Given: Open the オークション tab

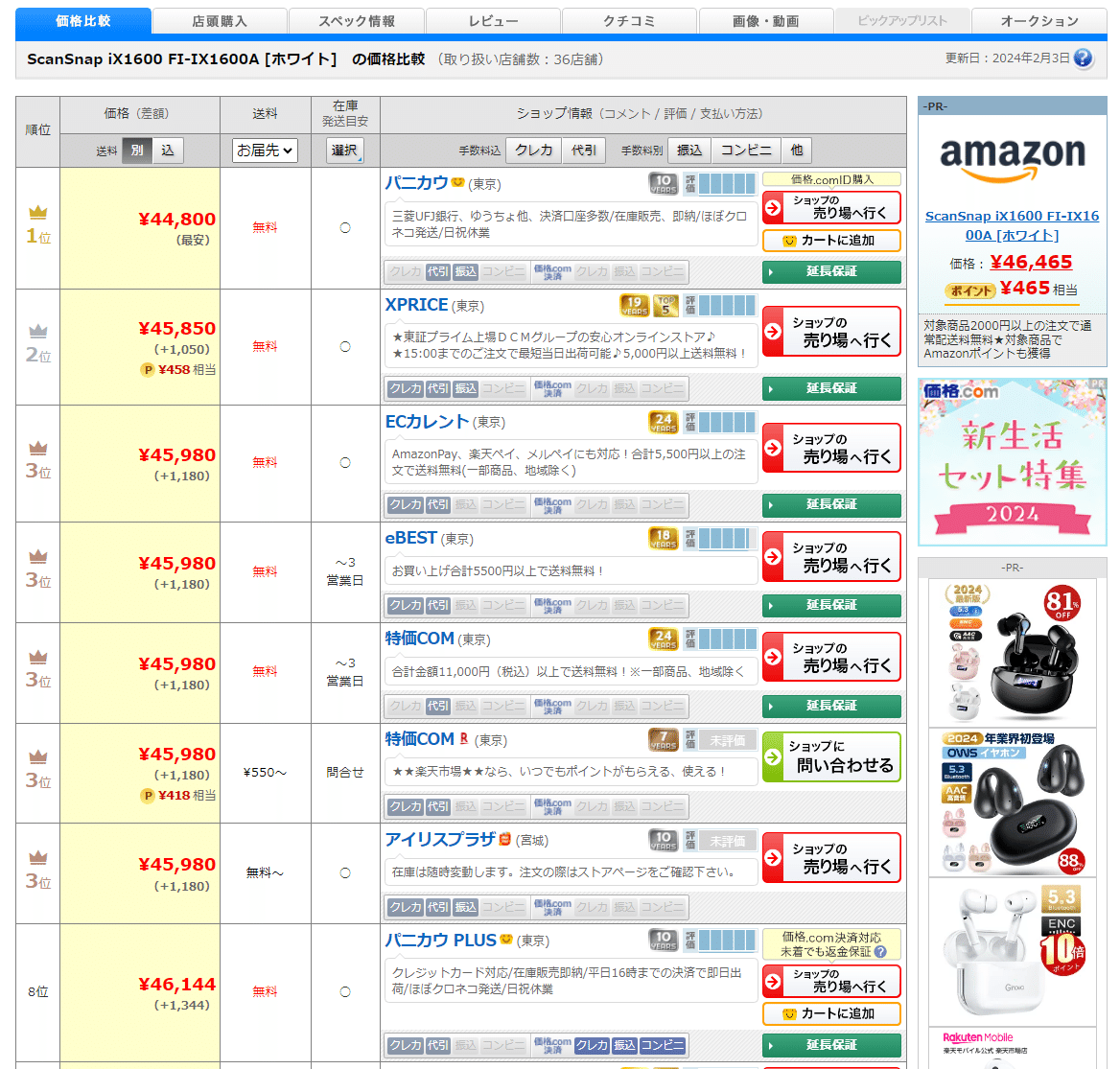Looking at the screenshot, I should tap(1039, 21).
